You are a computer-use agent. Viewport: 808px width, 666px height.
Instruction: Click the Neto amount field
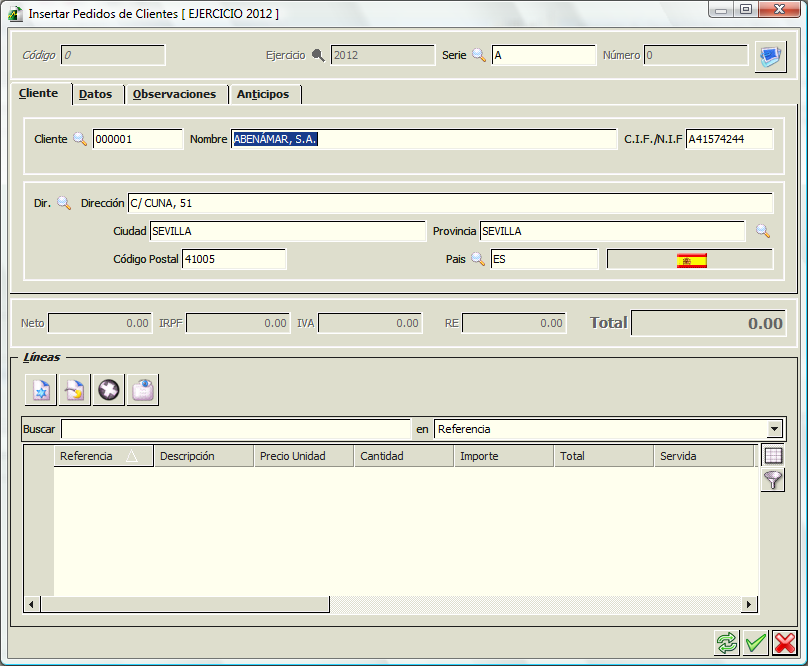click(x=100, y=323)
